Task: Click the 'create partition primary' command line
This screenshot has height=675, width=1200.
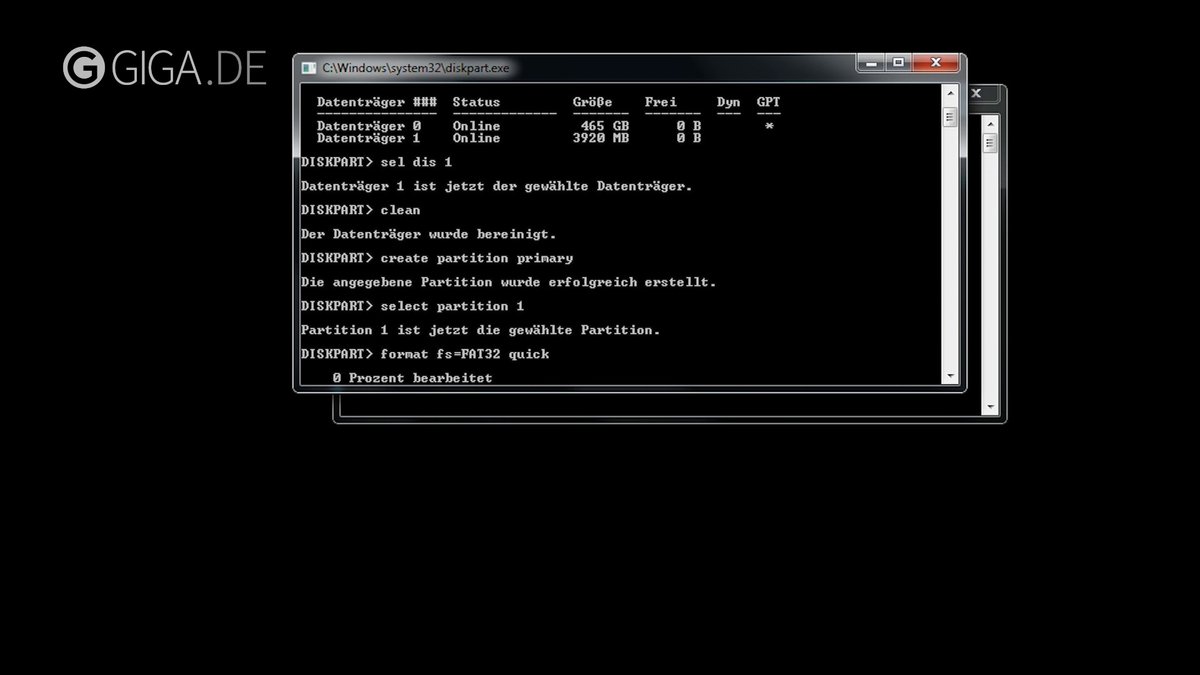Action: [x=476, y=258]
